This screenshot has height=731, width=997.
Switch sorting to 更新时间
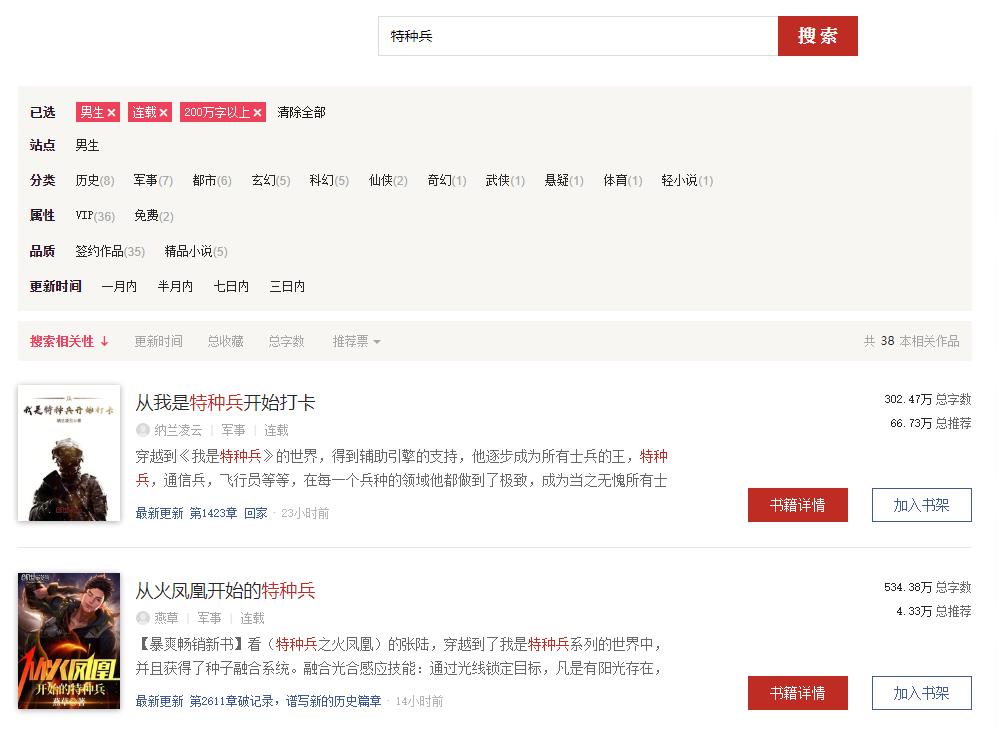coord(158,341)
